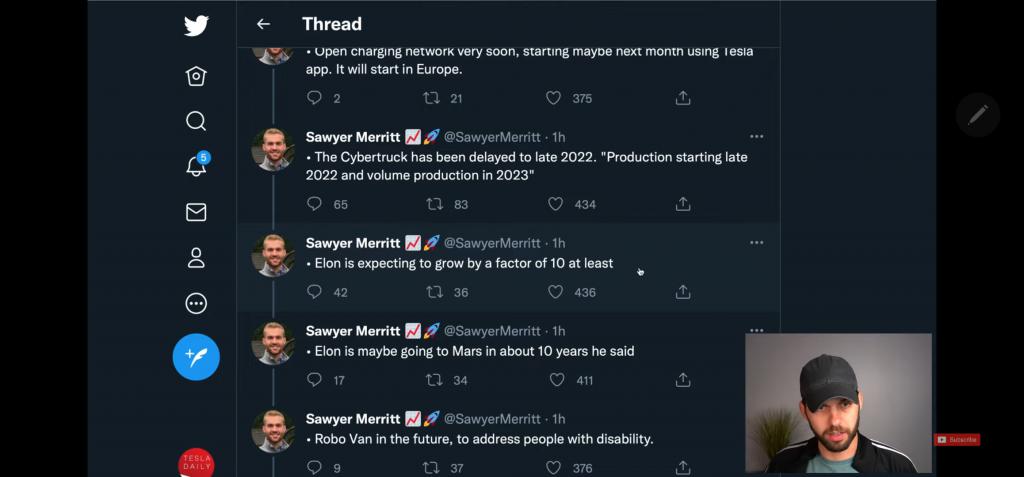1024x477 pixels.
Task: Open more options on Mars tweet
Action: click(x=756, y=330)
